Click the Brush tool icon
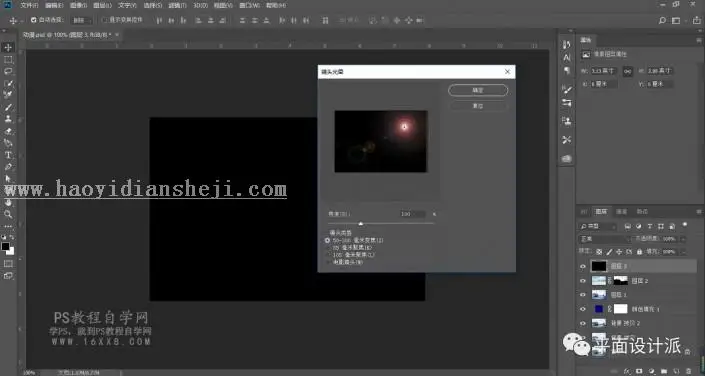705x376 pixels. point(8,107)
